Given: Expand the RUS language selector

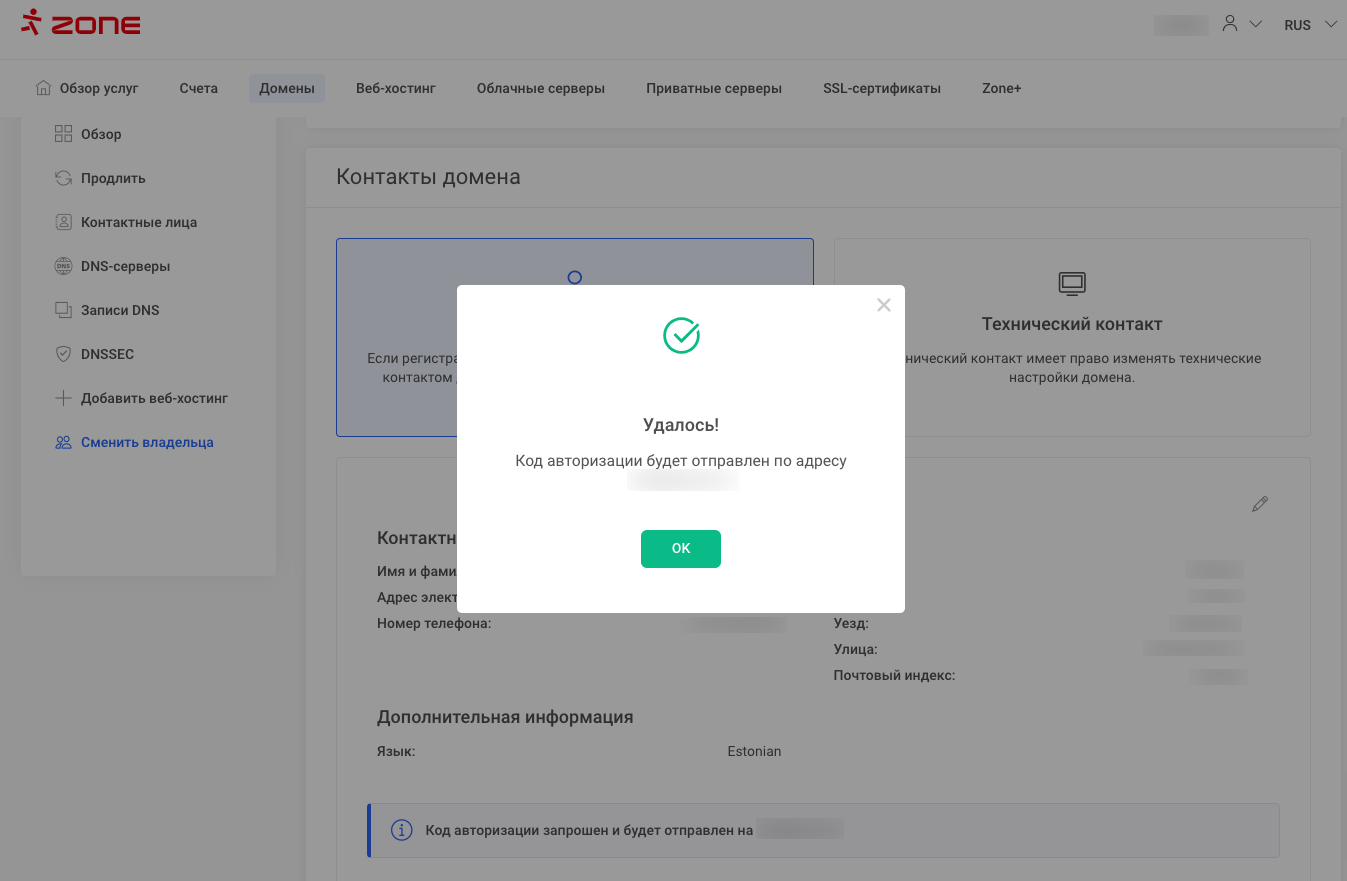Looking at the screenshot, I should click(x=1309, y=25).
